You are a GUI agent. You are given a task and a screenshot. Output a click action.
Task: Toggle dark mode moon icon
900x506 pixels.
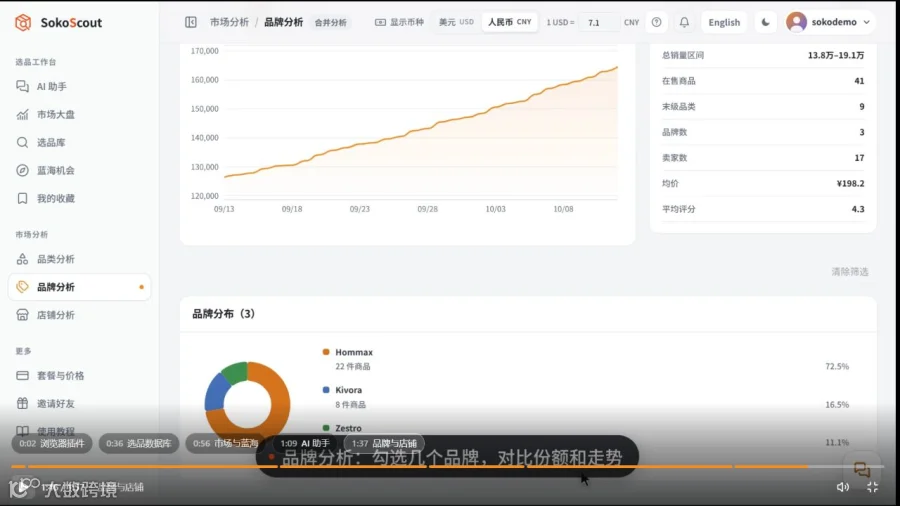point(765,22)
